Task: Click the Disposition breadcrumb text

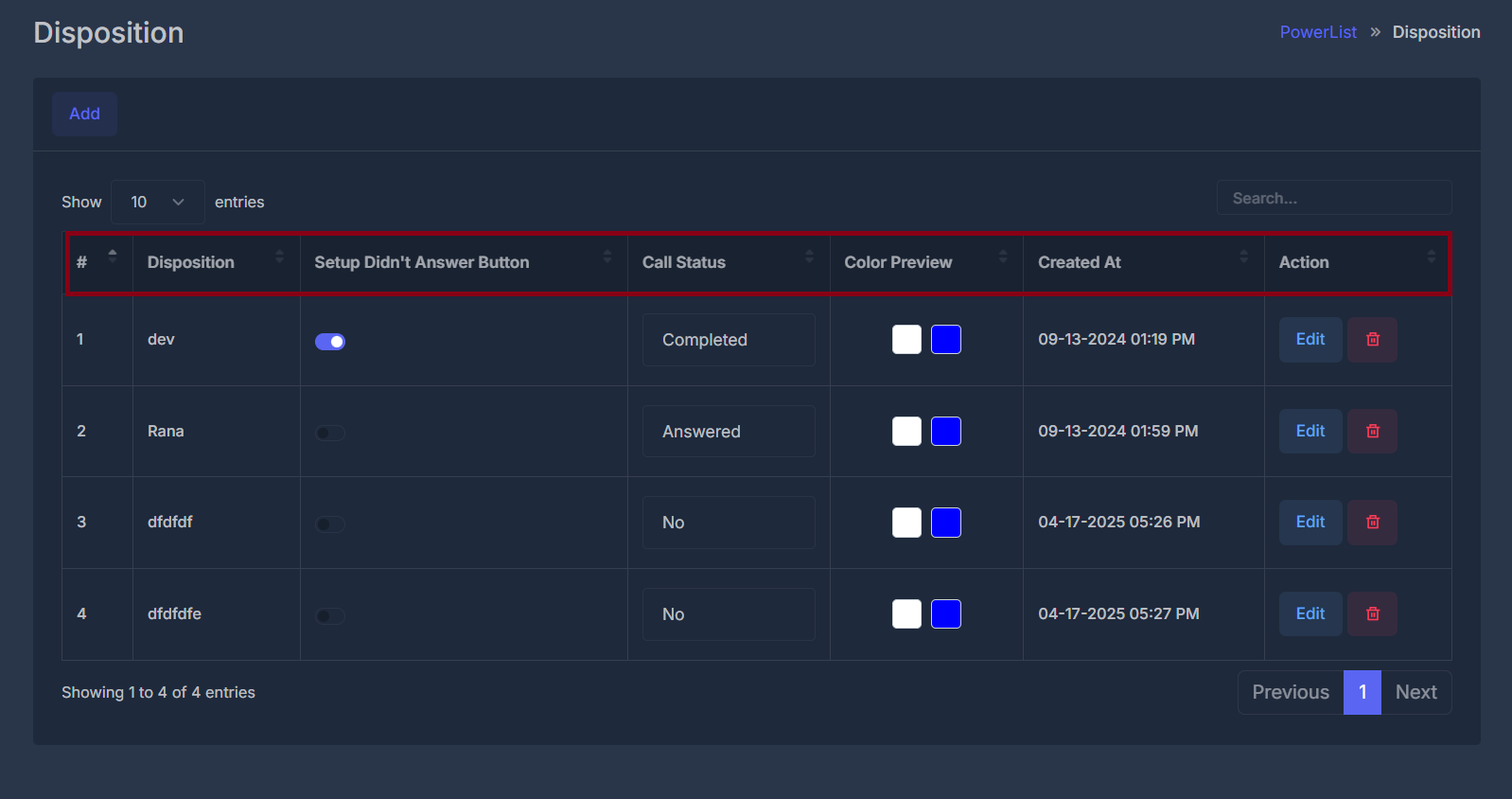Action: point(1436,32)
